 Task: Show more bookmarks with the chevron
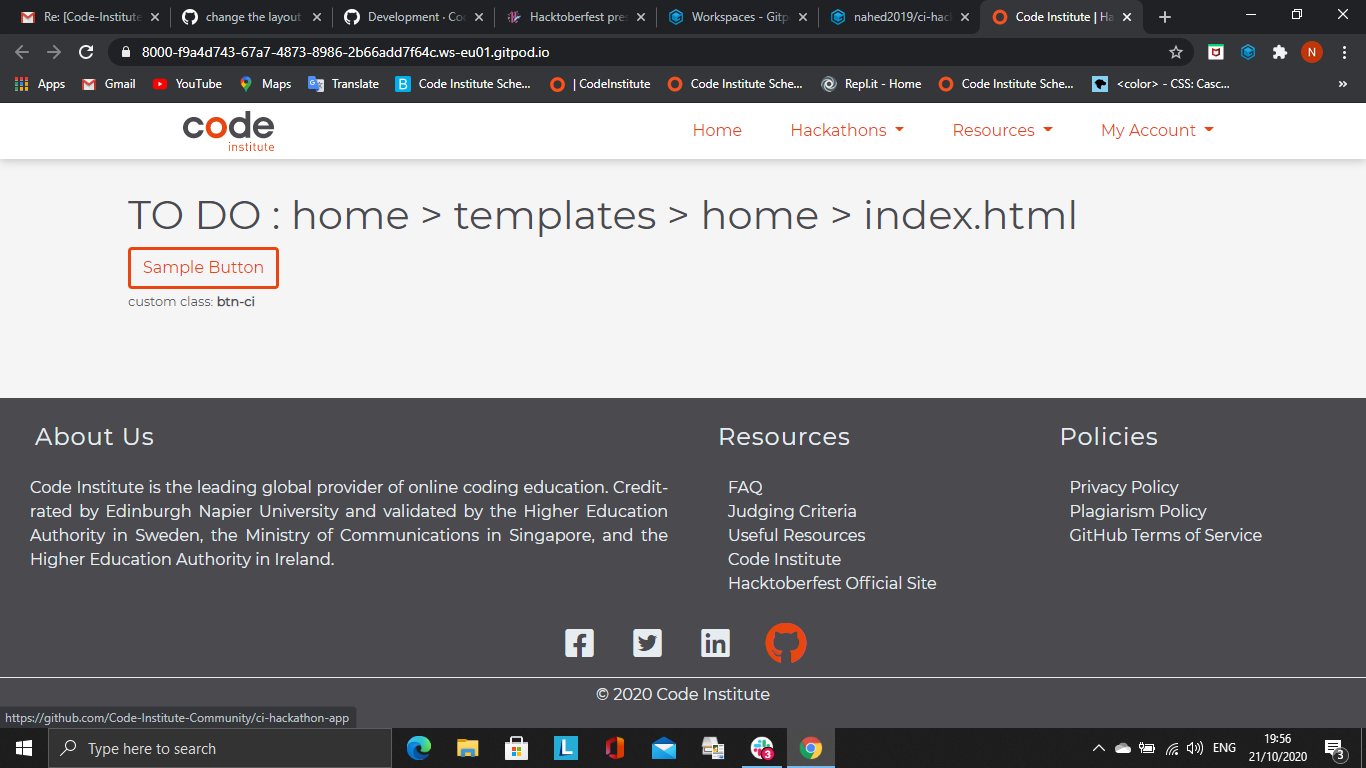pos(1342,84)
